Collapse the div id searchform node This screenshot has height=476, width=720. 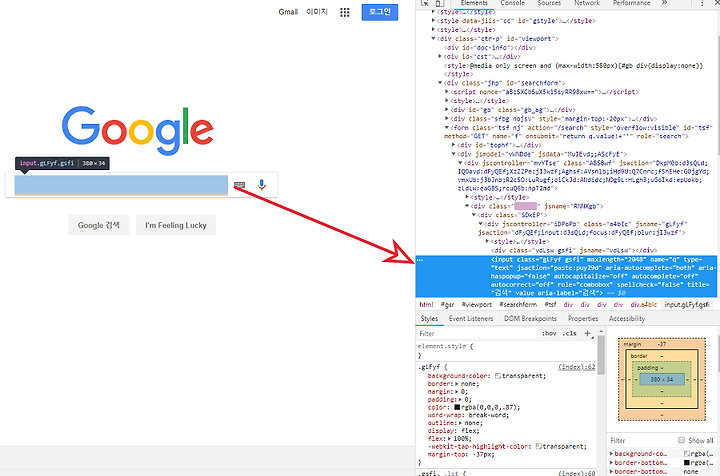pos(440,83)
